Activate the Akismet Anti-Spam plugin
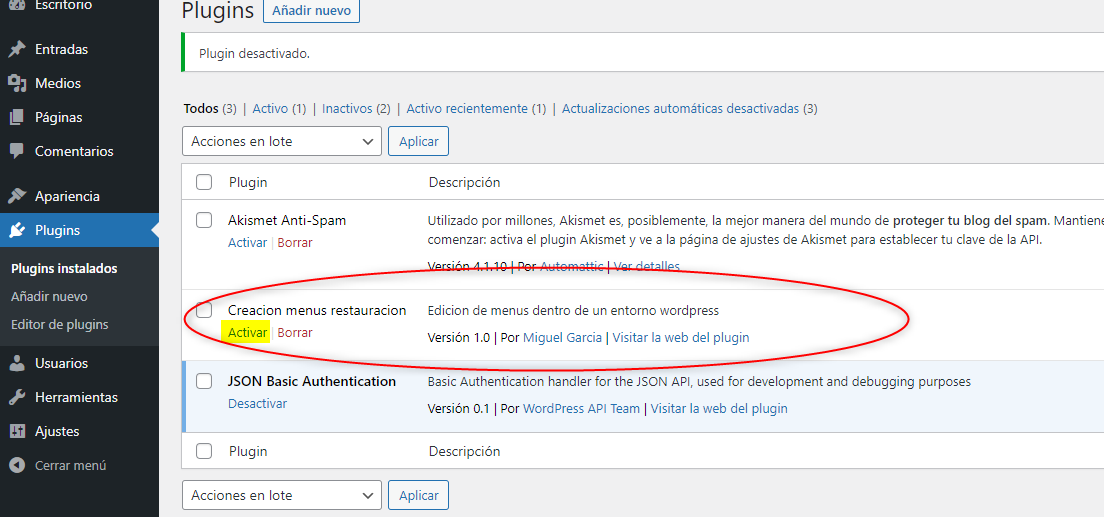The width and height of the screenshot is (1104, 517). click(x=247, y=242)
